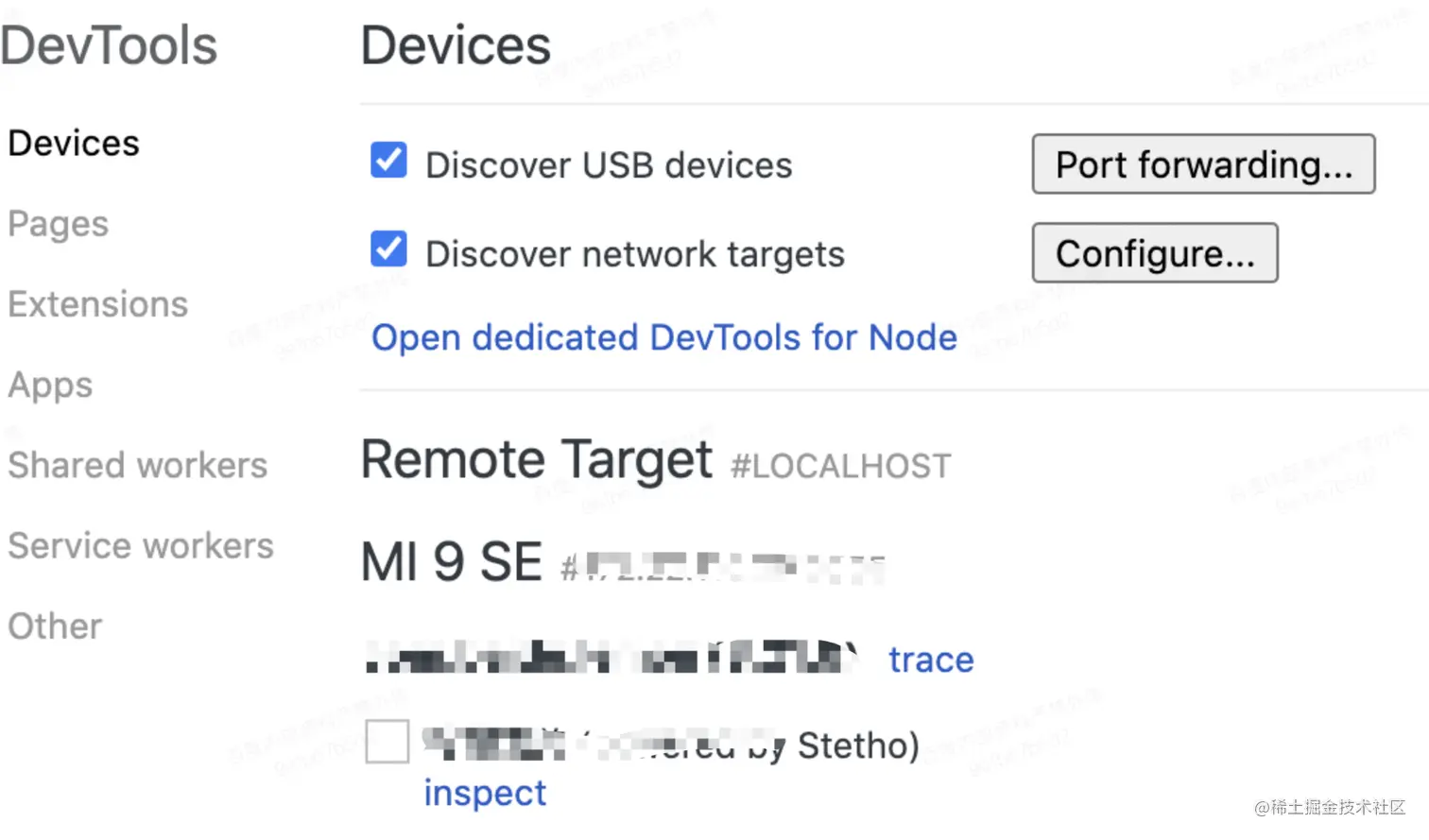Click the Discover USB devices label text
This screenshot has width=1429, height=840.
(x=609, y=165)
